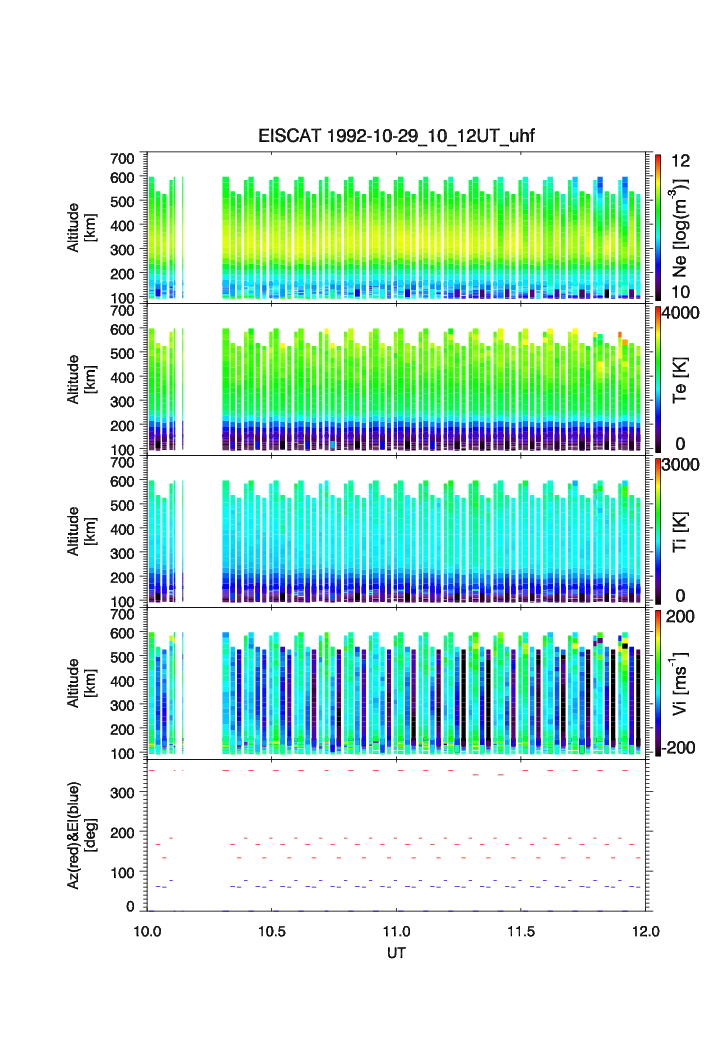Click the UT x-axis label
The image size is (708, 1063).
pos(396,953)
